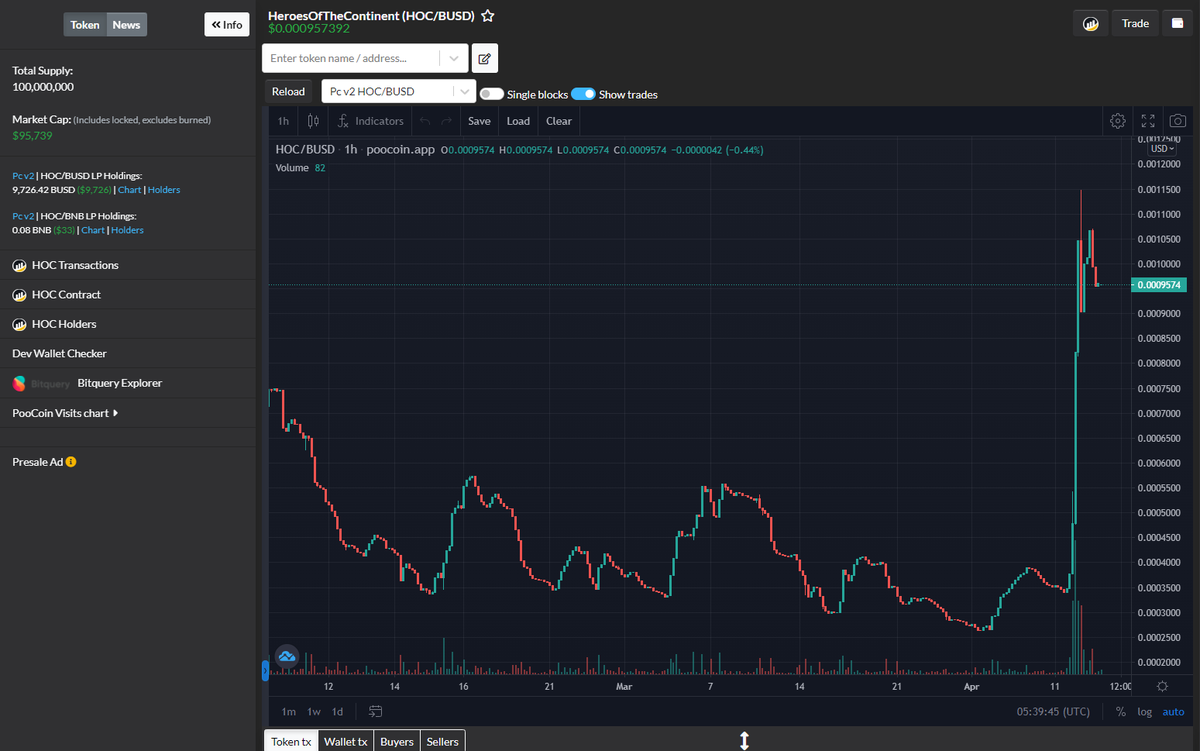Save the chart layout

[x=479, y=121]
